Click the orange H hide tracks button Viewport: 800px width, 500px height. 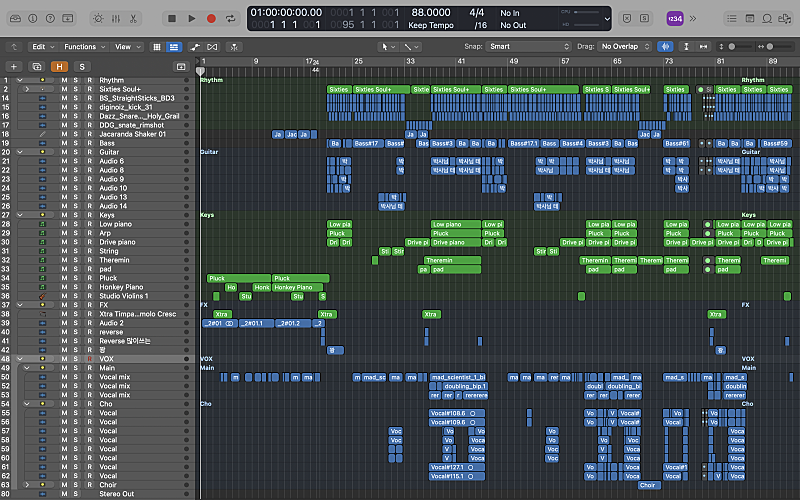pyautogui.click(x=59, y=66)
